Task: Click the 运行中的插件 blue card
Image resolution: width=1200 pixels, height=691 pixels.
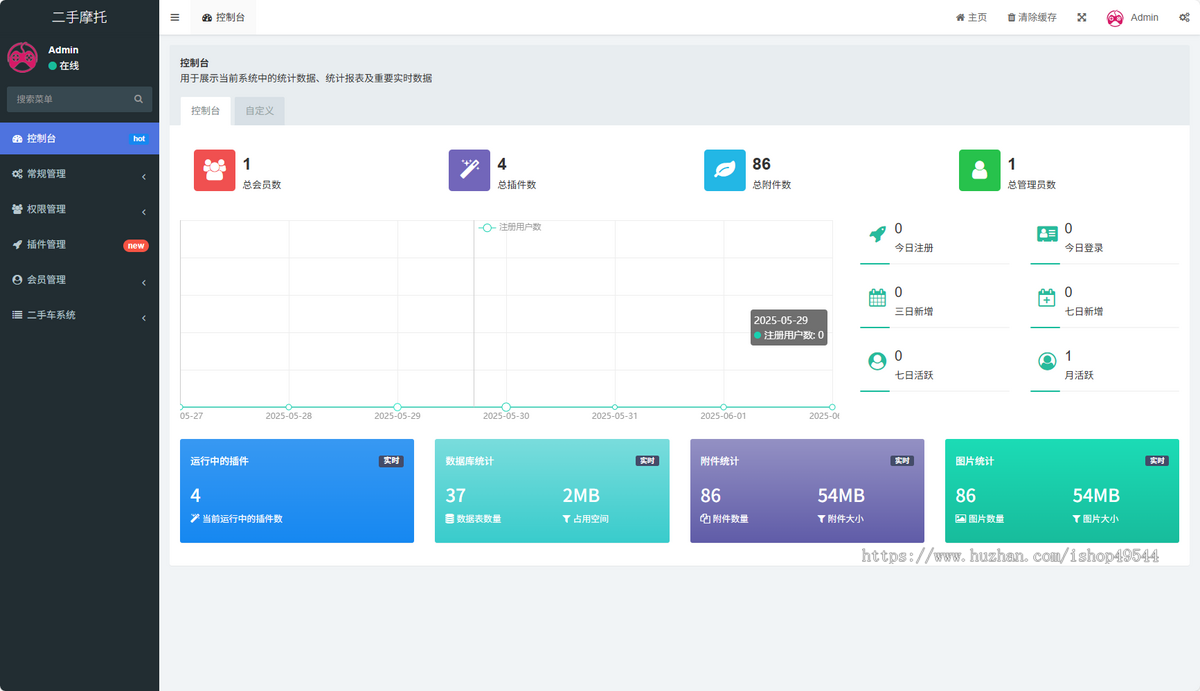Action: tap(297, 491)
